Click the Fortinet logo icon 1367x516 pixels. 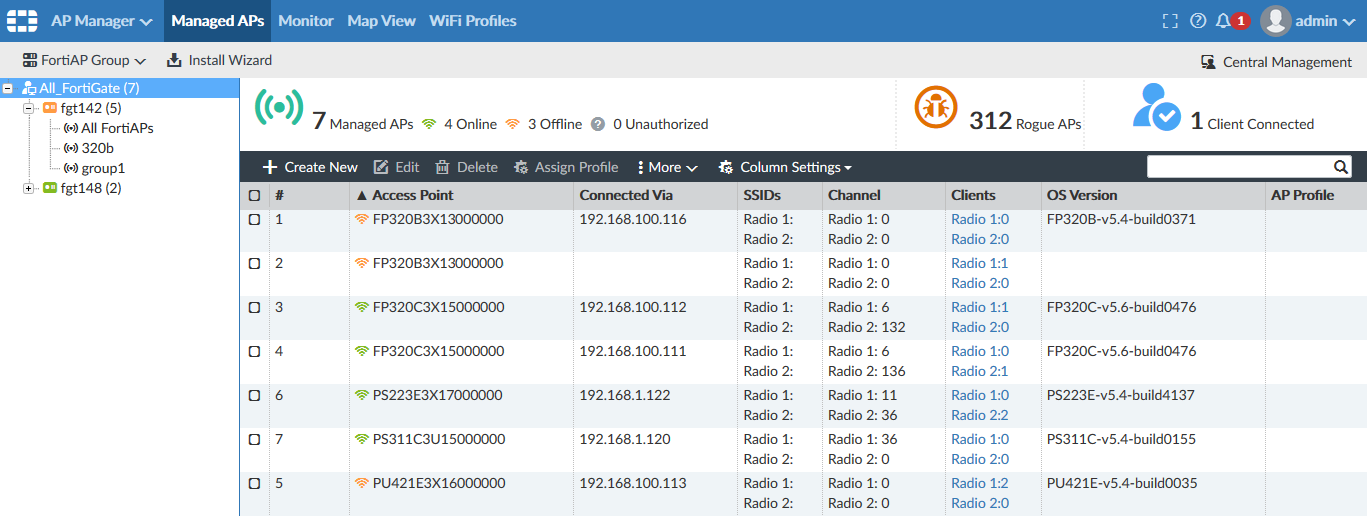(x=22, y=20)
